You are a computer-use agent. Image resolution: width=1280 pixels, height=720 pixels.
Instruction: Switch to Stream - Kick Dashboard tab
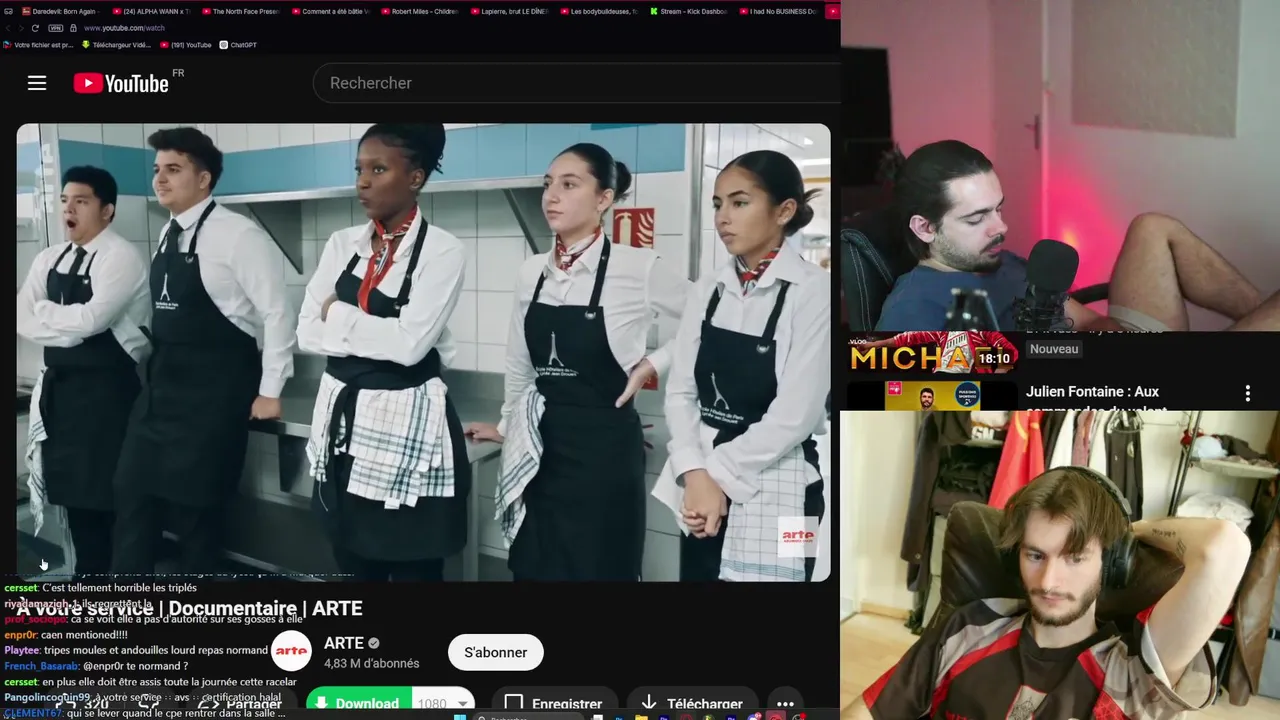(690, 11)
